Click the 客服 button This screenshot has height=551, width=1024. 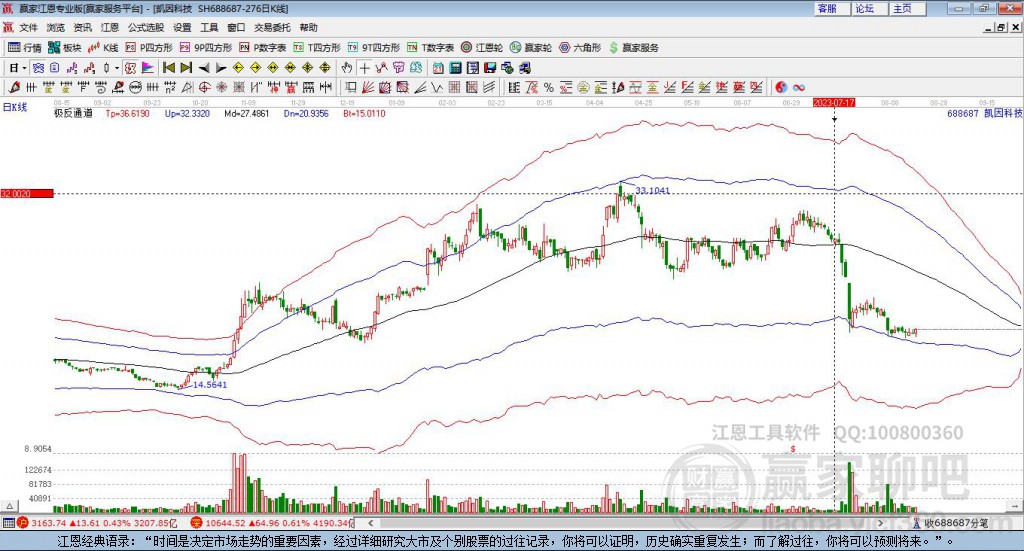[831, 8]
